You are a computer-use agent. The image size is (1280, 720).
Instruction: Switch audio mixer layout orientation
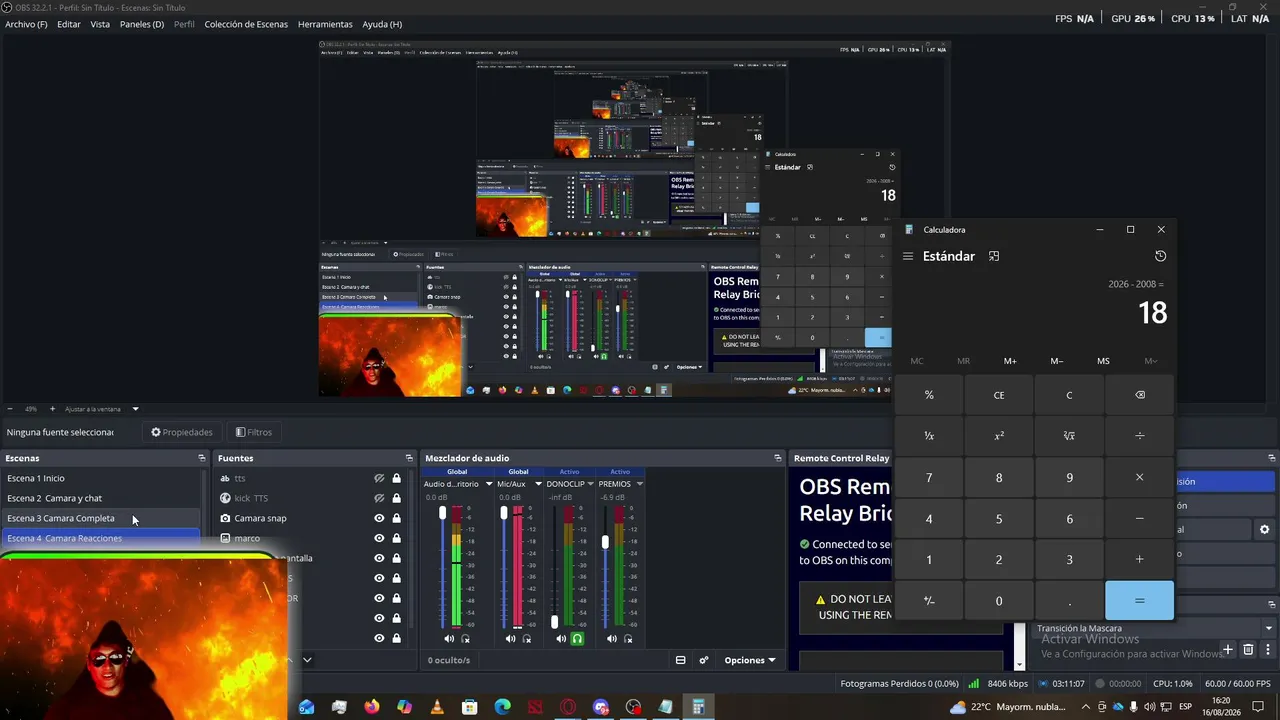(x=681, y=660)
